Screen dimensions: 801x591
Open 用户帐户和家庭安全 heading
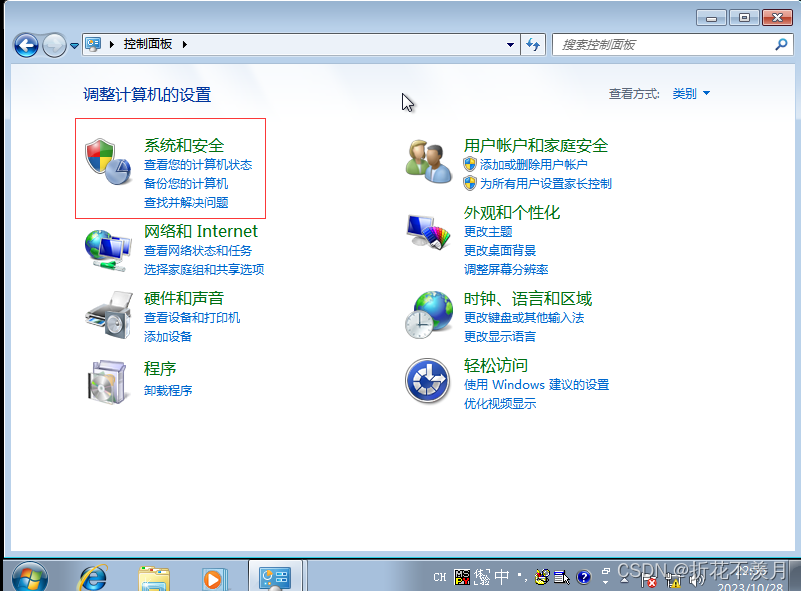(x=536, y=146)
